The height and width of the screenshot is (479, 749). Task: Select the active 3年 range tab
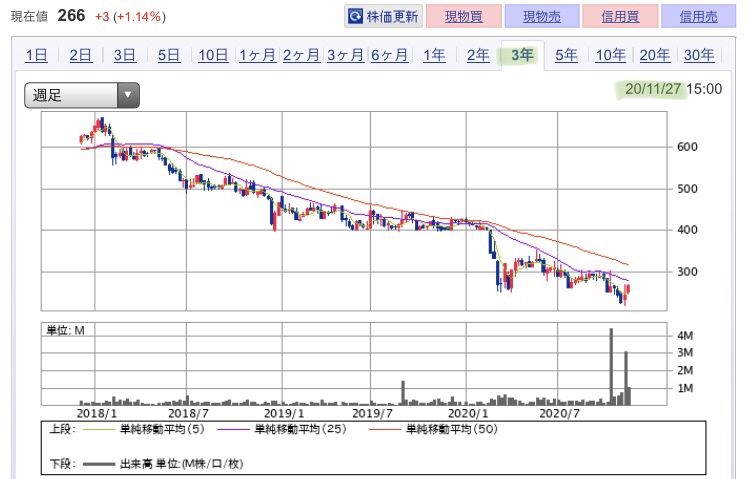pos(522,55)
